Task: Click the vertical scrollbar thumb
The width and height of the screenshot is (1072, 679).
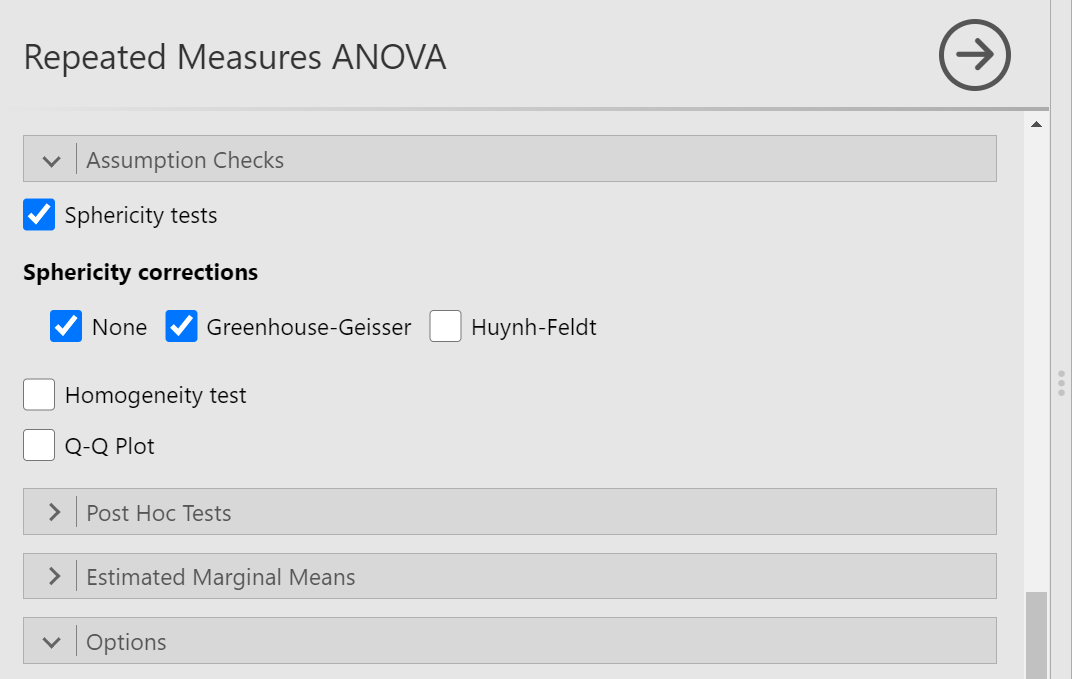Action: tap(1036, 635)
